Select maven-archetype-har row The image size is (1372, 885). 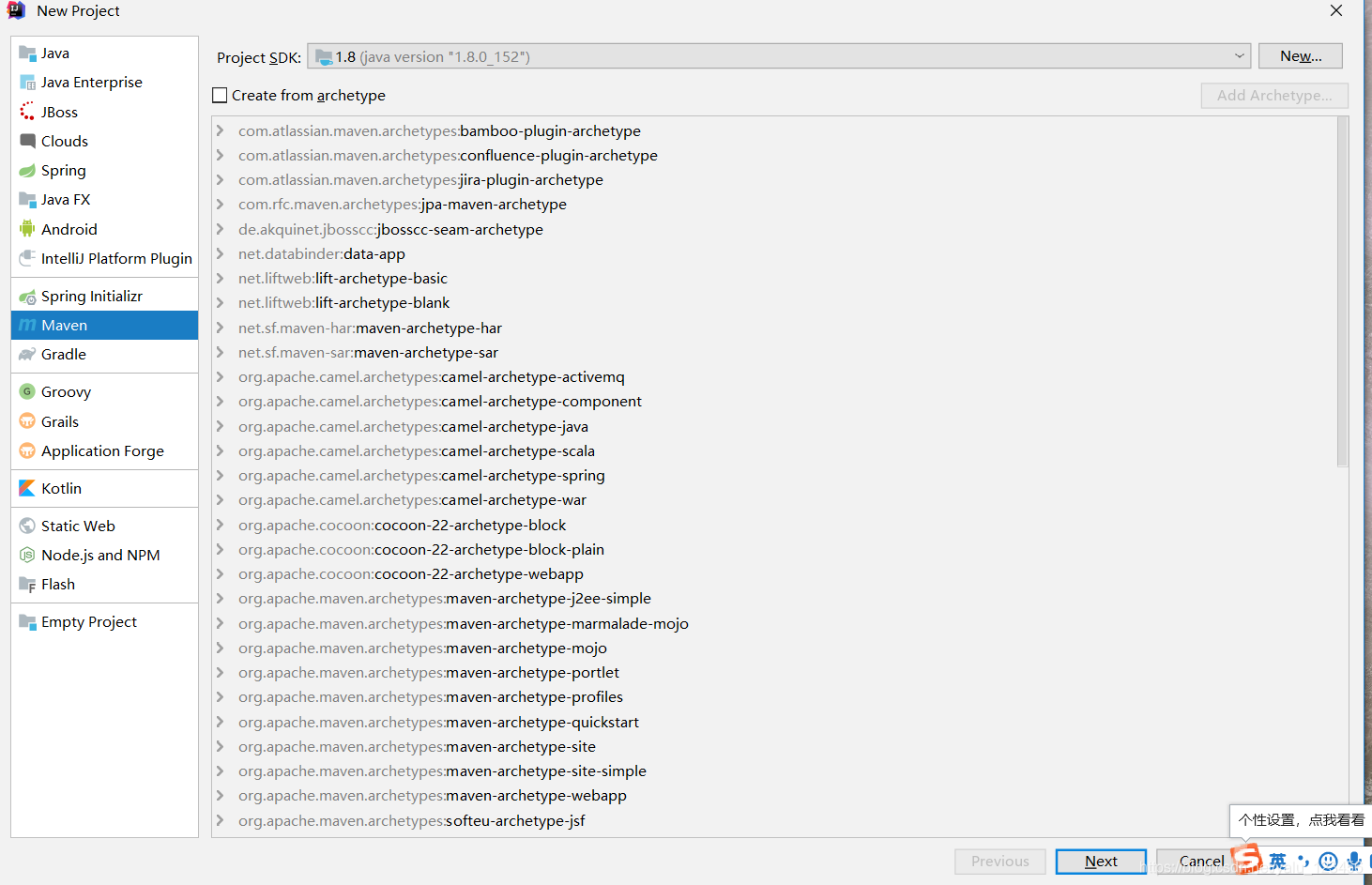[x=775, y=328]
